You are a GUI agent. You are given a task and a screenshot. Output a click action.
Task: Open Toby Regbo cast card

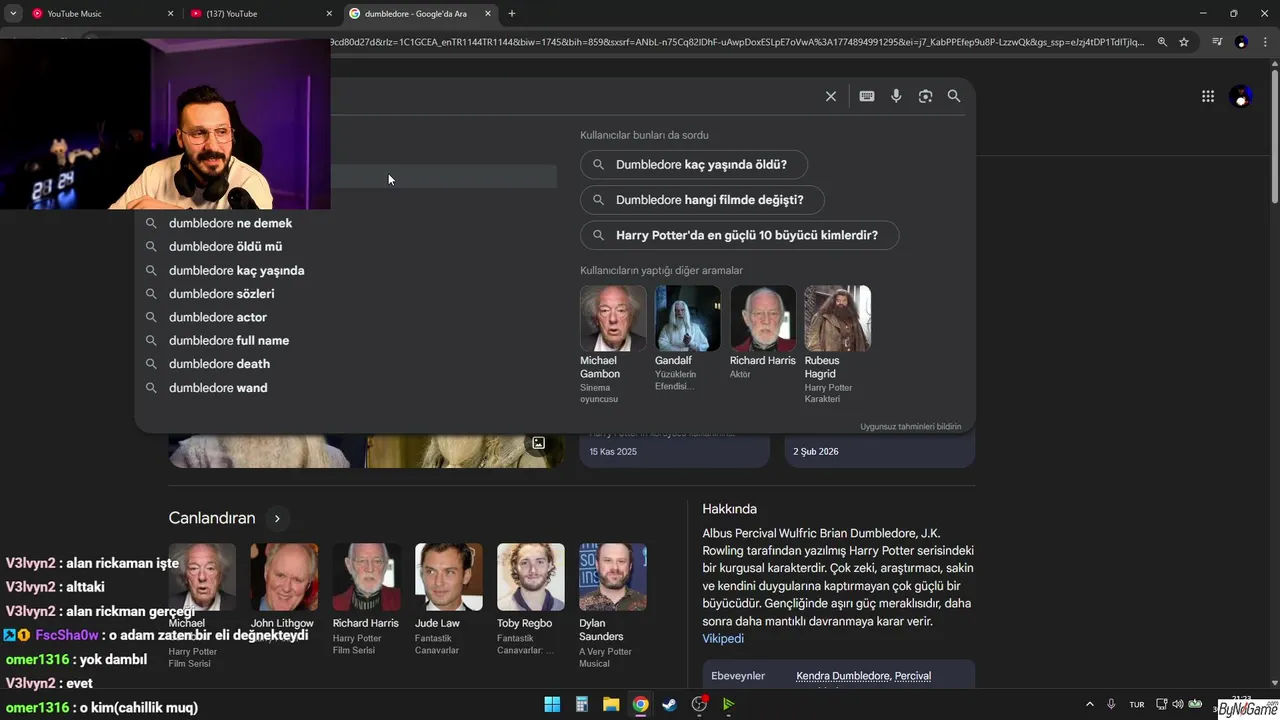(530, 598)
